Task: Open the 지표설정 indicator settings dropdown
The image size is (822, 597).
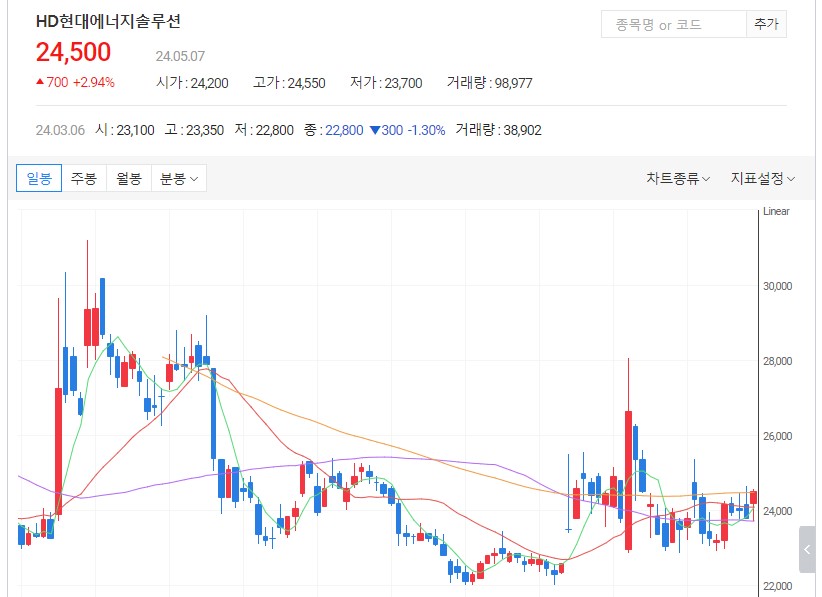Action: 761,178
